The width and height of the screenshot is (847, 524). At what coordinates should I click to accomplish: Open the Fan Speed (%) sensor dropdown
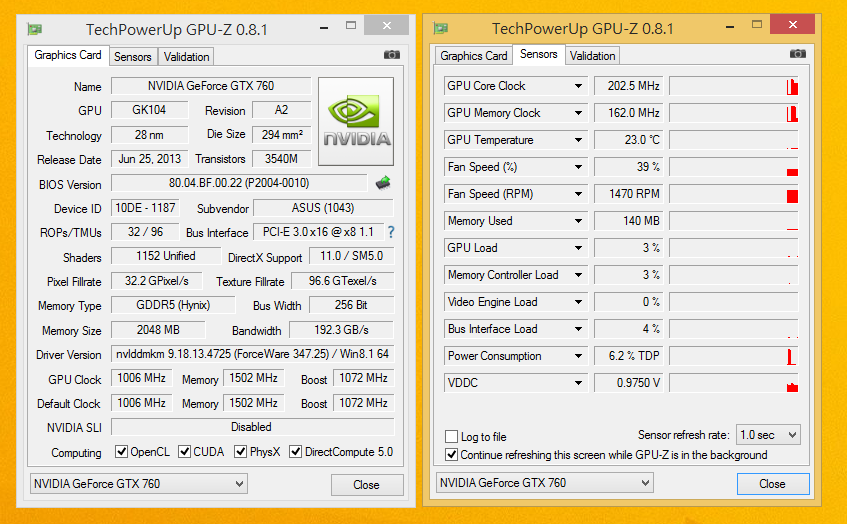click(x=578, y=167)
